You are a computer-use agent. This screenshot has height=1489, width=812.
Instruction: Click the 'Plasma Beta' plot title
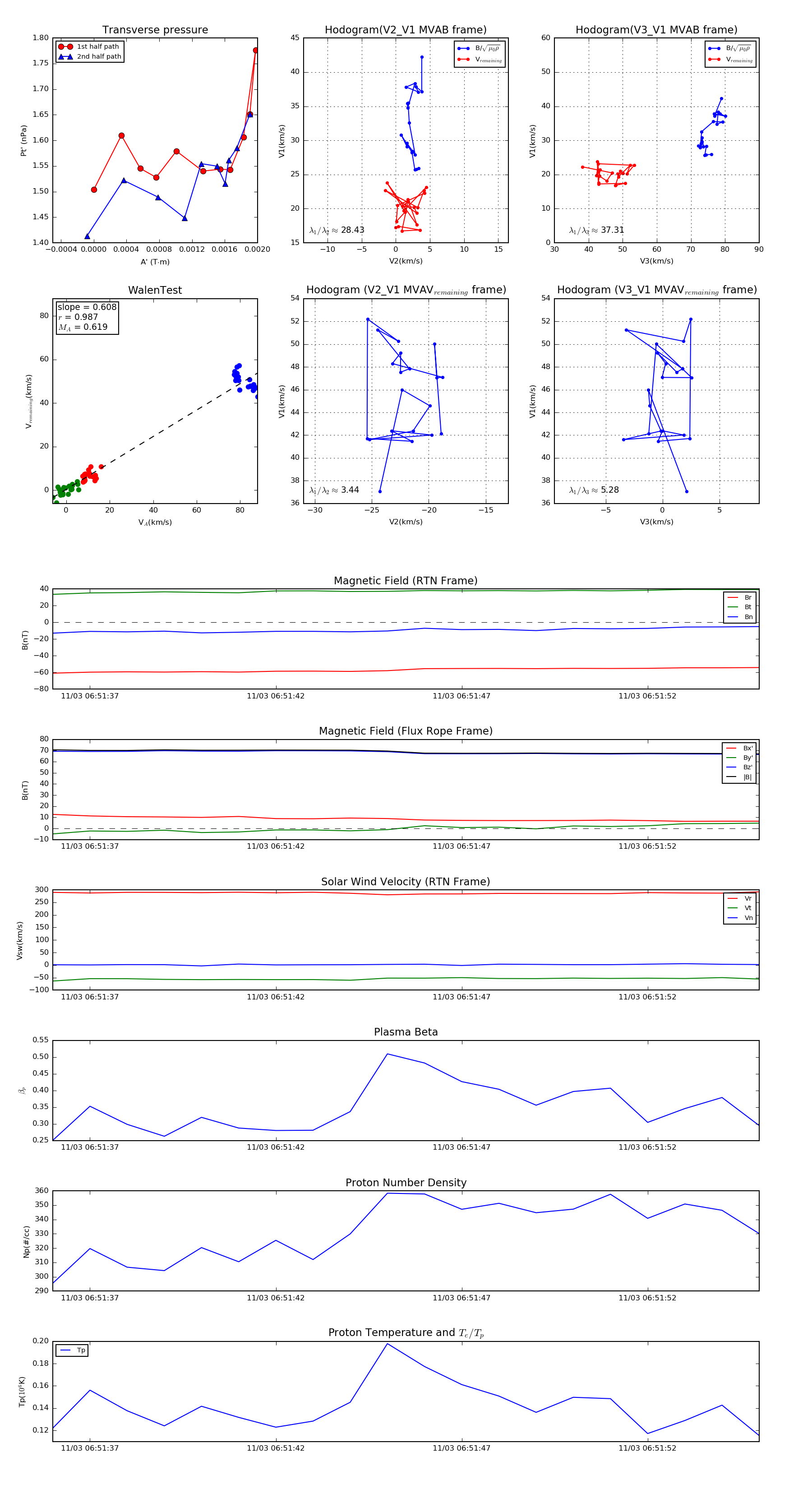pos(406,1032)
